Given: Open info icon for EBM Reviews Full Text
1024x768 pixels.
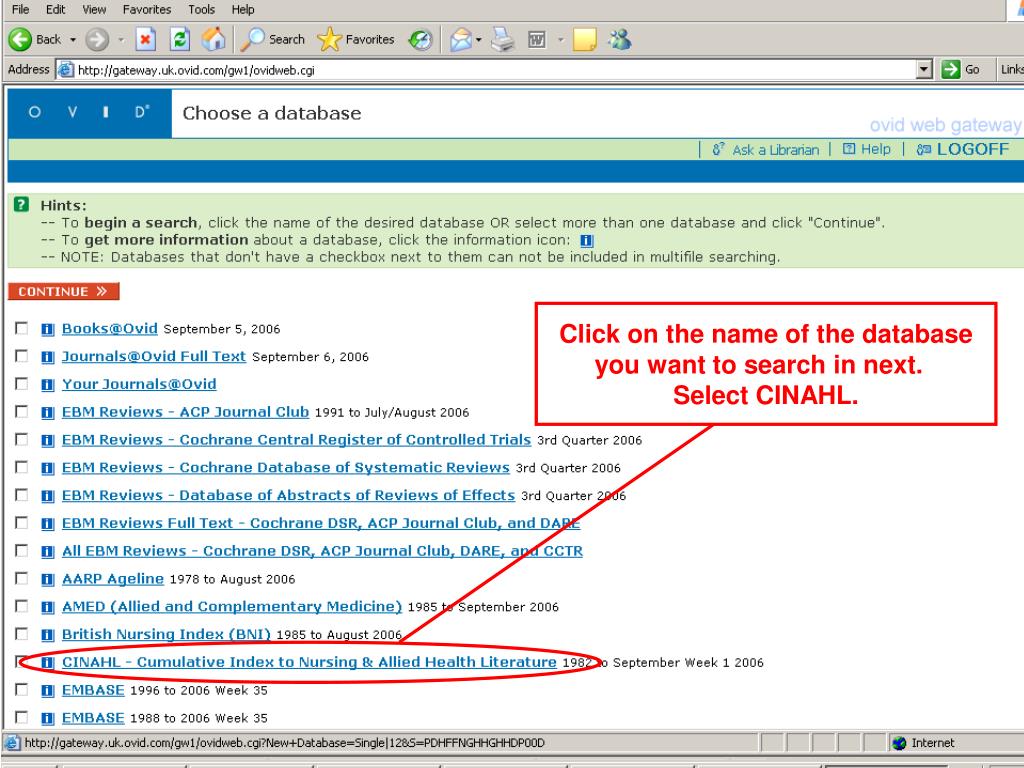Looking at the screenshot, I should (47, 524).
